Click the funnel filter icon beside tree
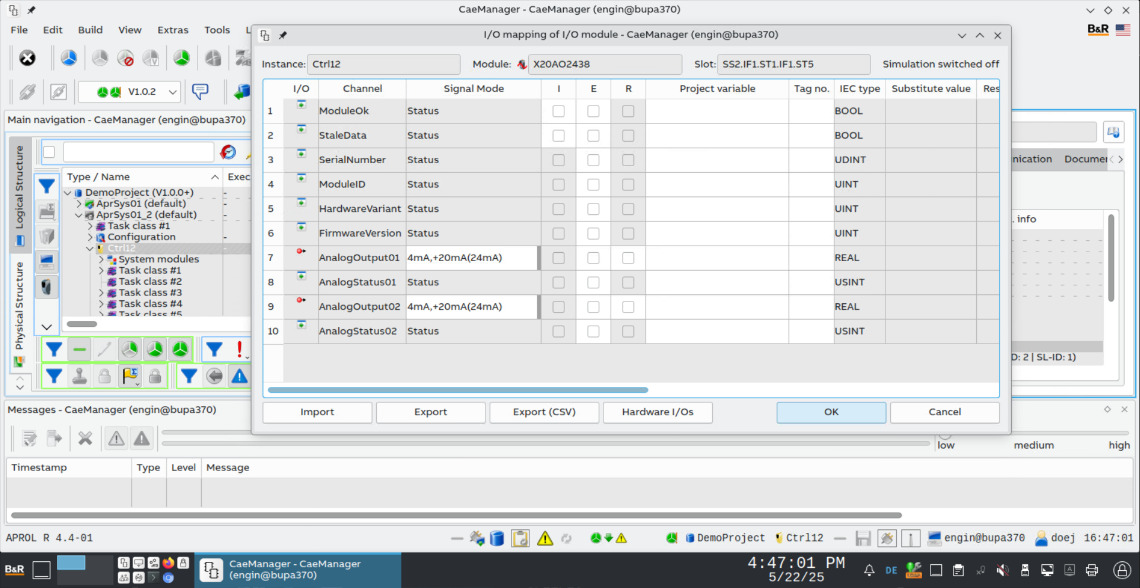The width and height of the screenshot is (1140, 588). click(x=47, y=186)
